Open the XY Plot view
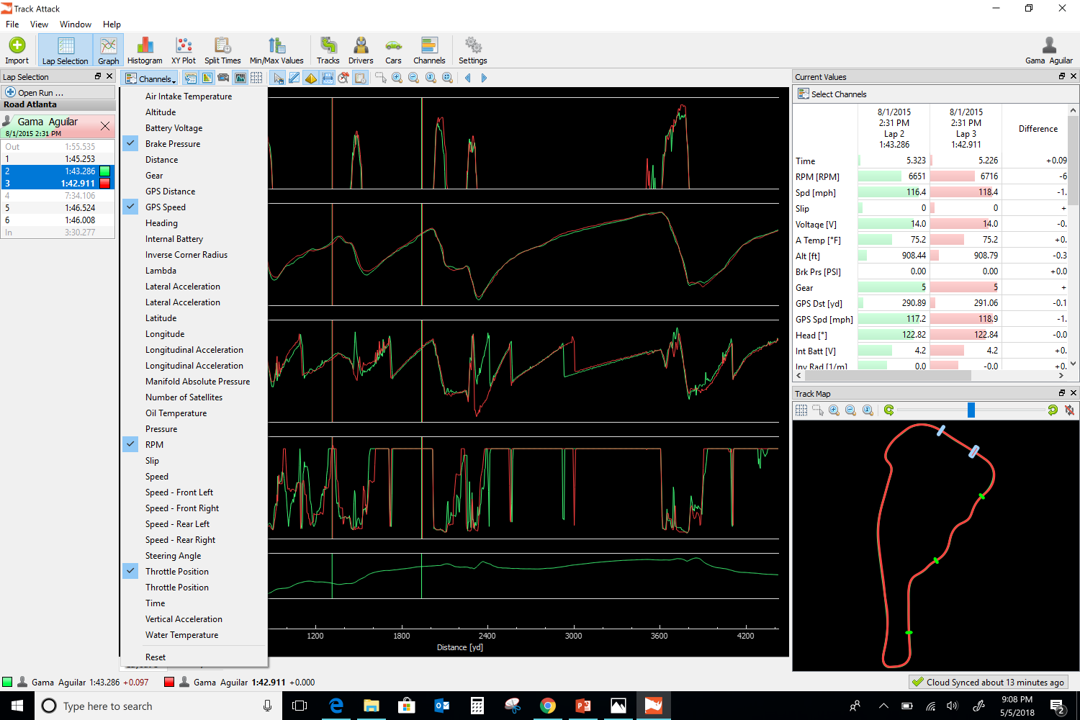This screenshot has width=1080, height=720. pyautogui.click(x=183, y=50)
